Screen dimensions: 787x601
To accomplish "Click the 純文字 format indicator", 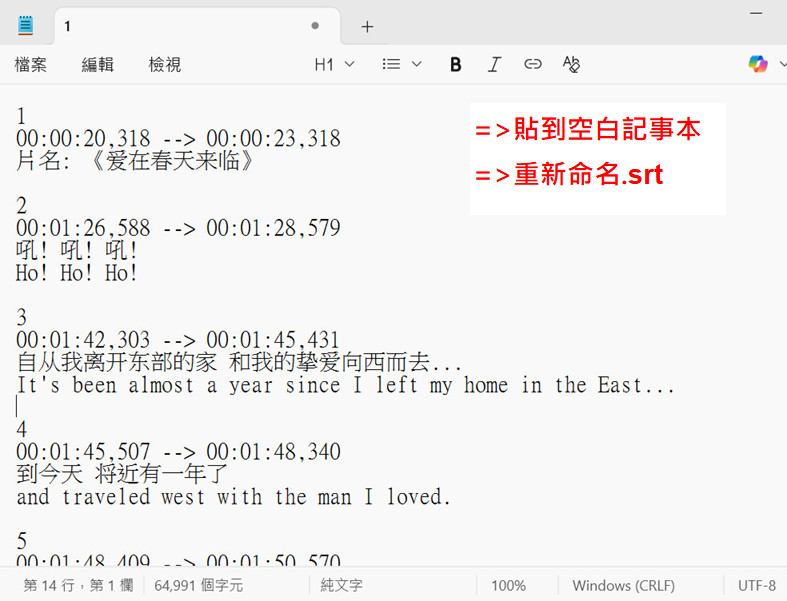I will tap(342, 585).
